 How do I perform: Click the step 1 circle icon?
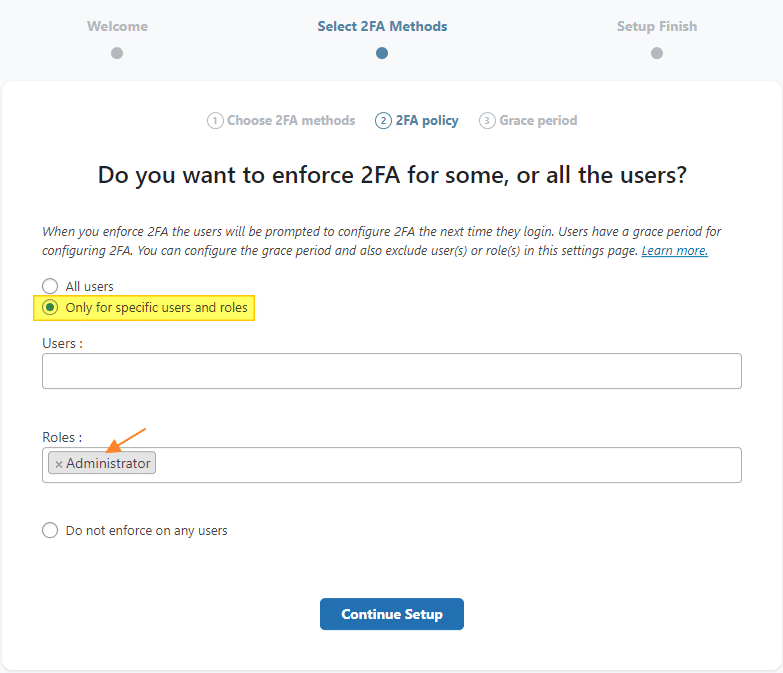coord(215,121)
